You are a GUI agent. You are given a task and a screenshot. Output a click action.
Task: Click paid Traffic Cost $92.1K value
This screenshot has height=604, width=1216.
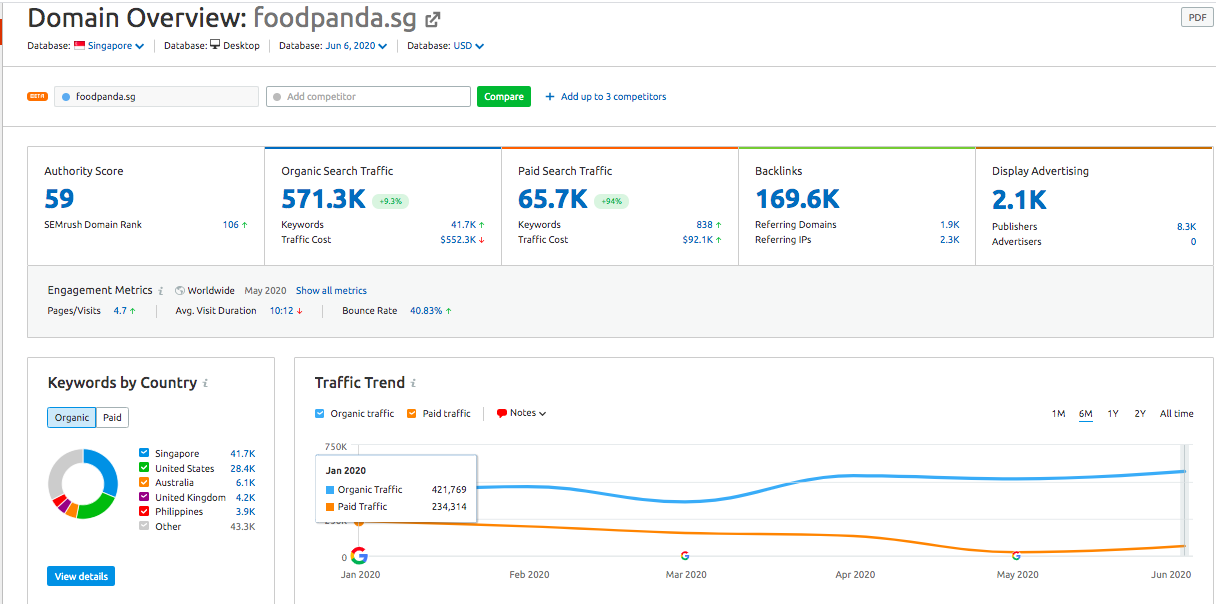pyautogui.click(x=698, y=240)
